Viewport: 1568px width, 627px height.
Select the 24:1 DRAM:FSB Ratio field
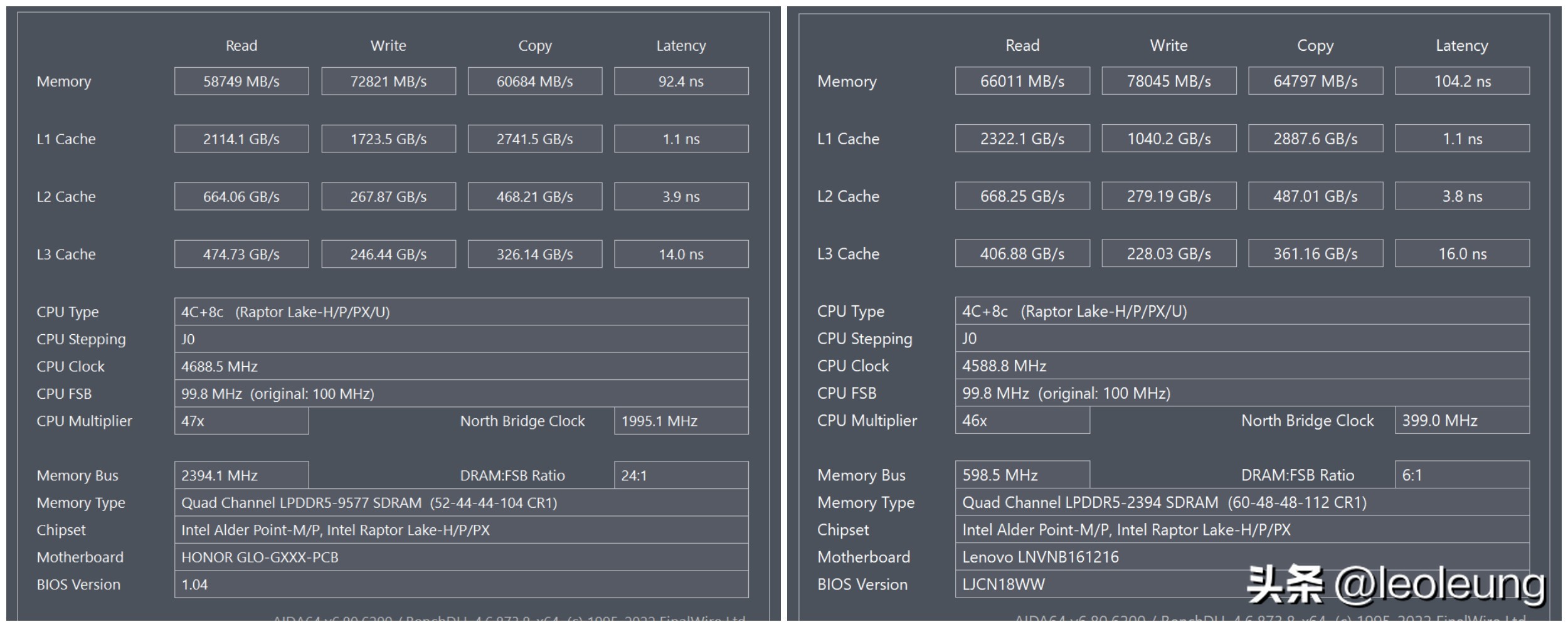(681, 476)
